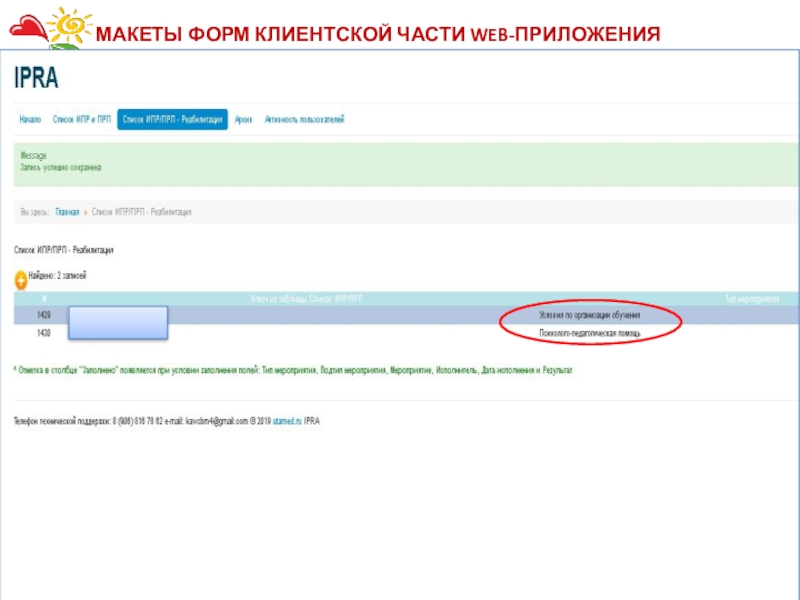This screenshot has width=800, height=600.
Task: Click the Запись успешно сохранена message
Action: 61,167
